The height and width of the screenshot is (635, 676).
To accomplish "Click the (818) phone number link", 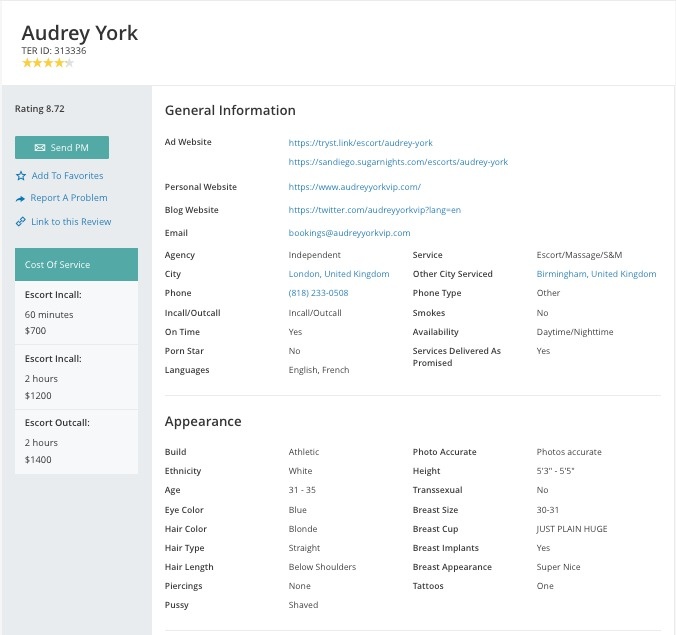I will pyautogui.click(x=318, y=293).
